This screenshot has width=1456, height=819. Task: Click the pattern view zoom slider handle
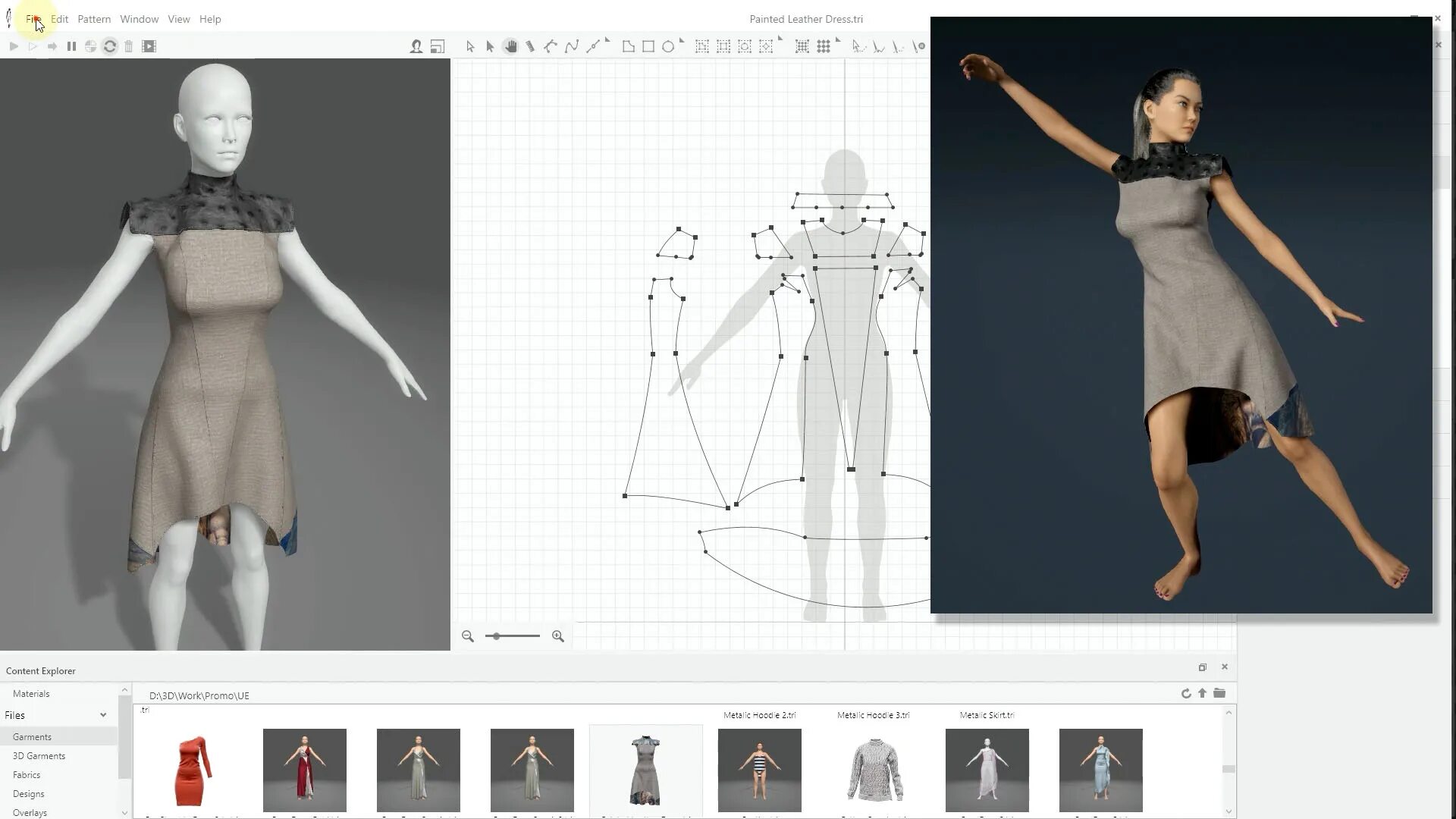coord(497,636)
